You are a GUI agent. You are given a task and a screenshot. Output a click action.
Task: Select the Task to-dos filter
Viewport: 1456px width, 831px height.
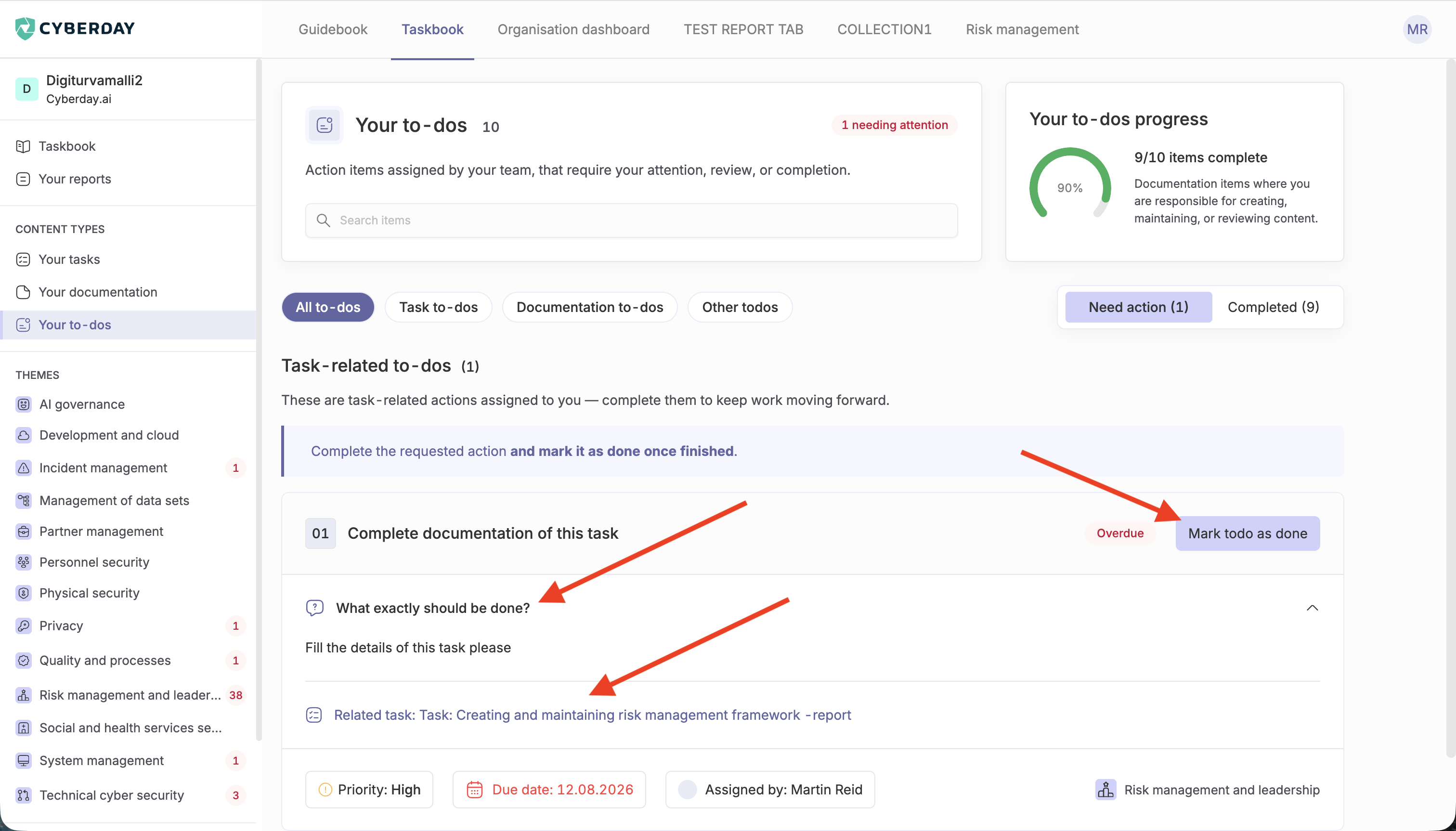point(438,307)
